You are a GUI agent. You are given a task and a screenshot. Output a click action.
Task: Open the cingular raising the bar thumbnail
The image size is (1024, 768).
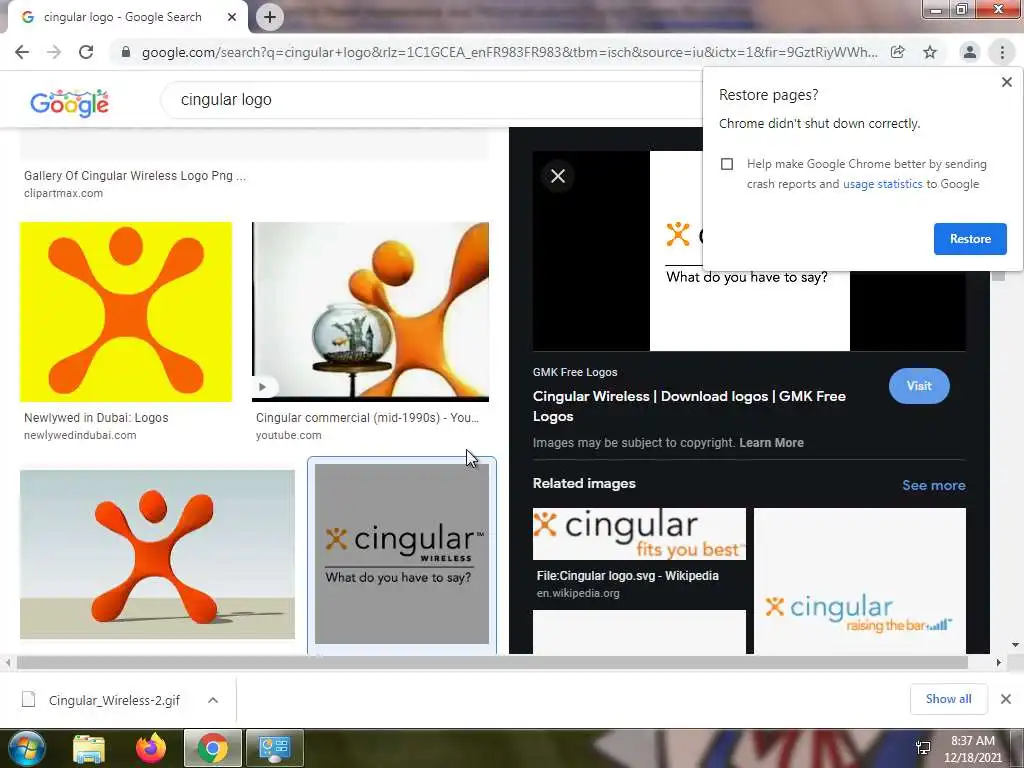pyautogui.click(x=859, y=581)
